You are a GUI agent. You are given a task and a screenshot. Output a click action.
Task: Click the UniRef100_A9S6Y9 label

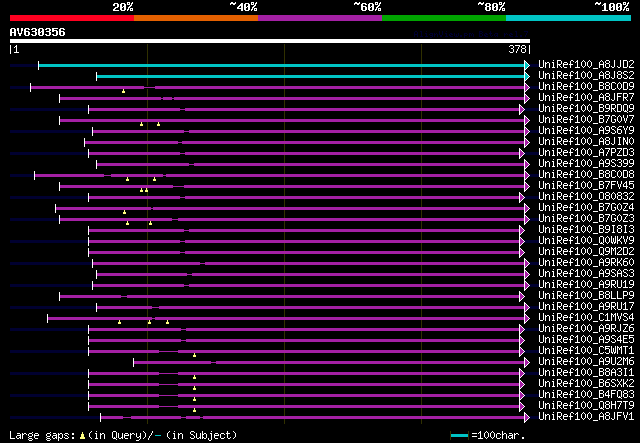(586, 131)
